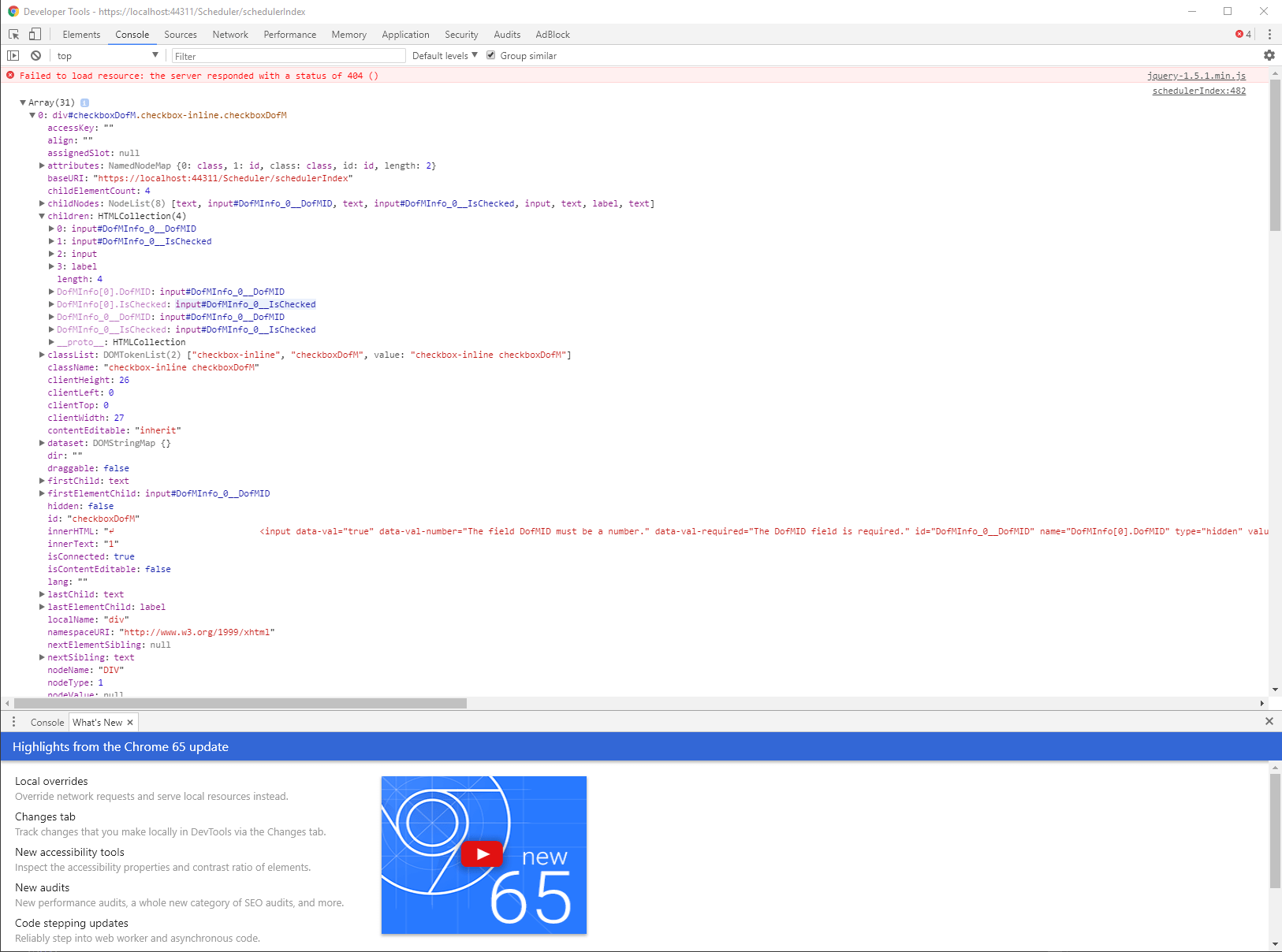Image resolution: width=1282 pixels, height=952 pixels.
Task: Click the red error count badge
Action: point(1243,35)
